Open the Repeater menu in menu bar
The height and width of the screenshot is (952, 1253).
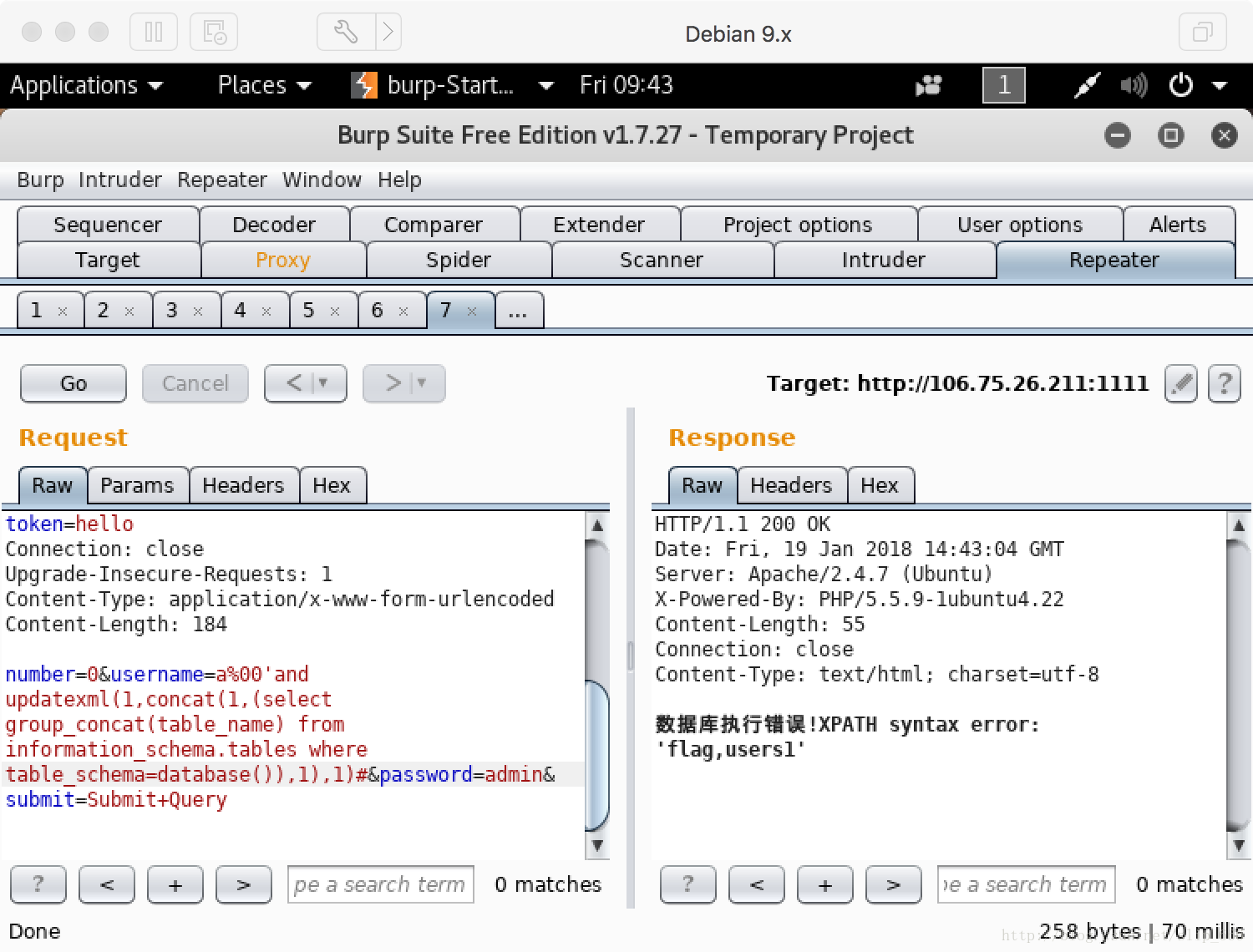click(x=222, y=180)
